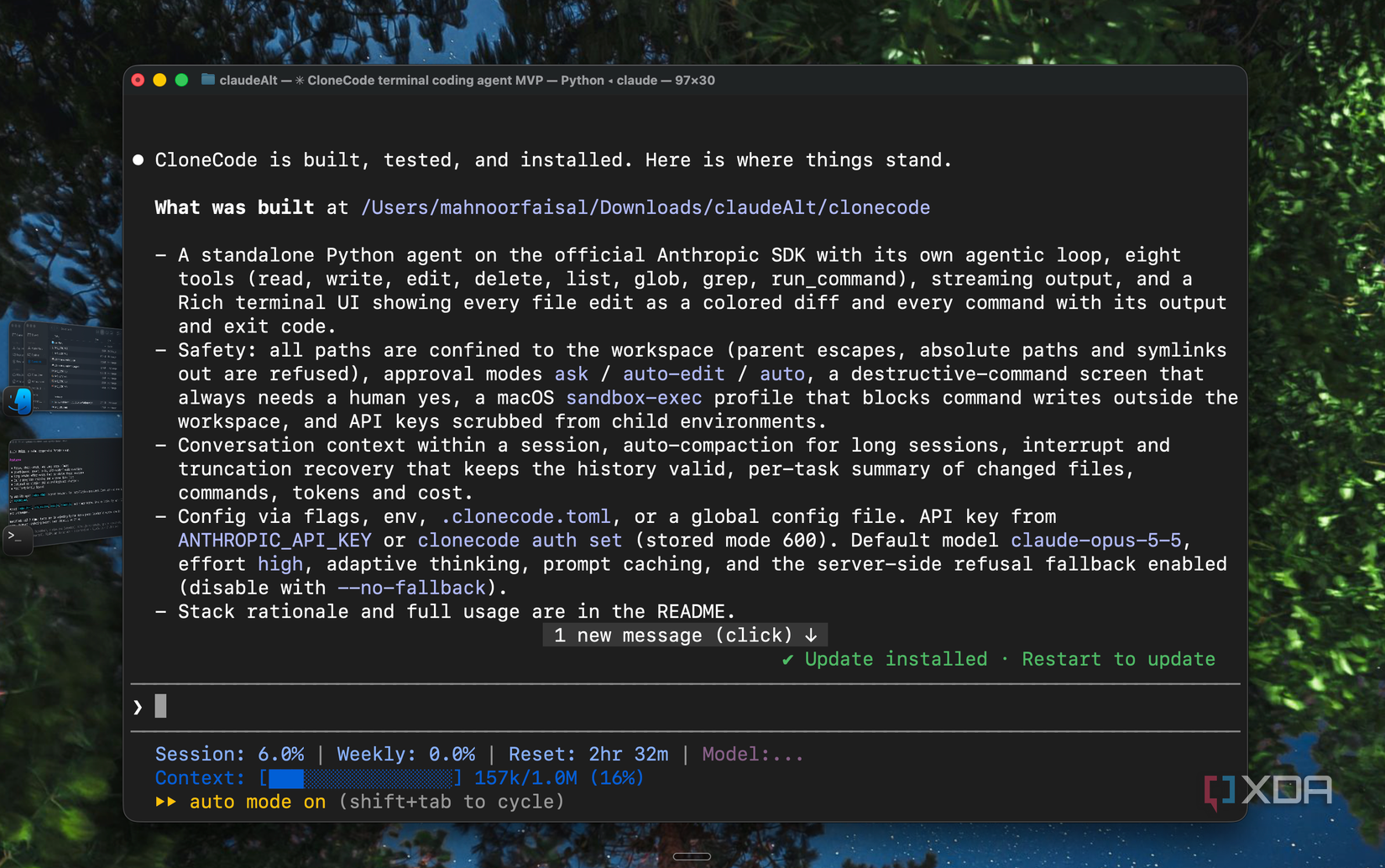This screenshot has height=868, width=1385.
Task: Open the Terminal app icon in Stage Manager strip
Action: pyautogui.click(x=18, y=539)
